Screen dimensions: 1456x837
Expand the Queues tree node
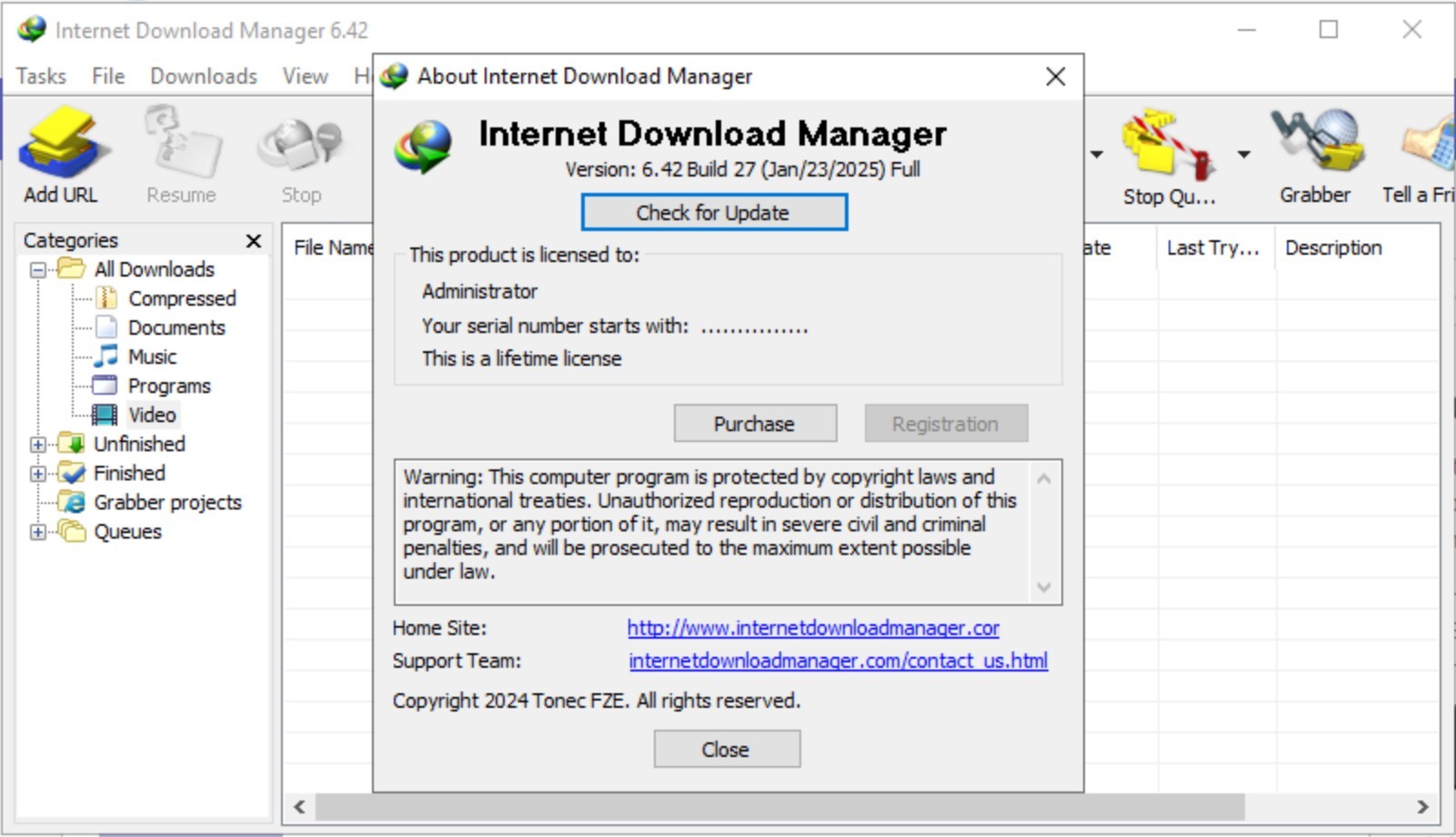[38, 531]
